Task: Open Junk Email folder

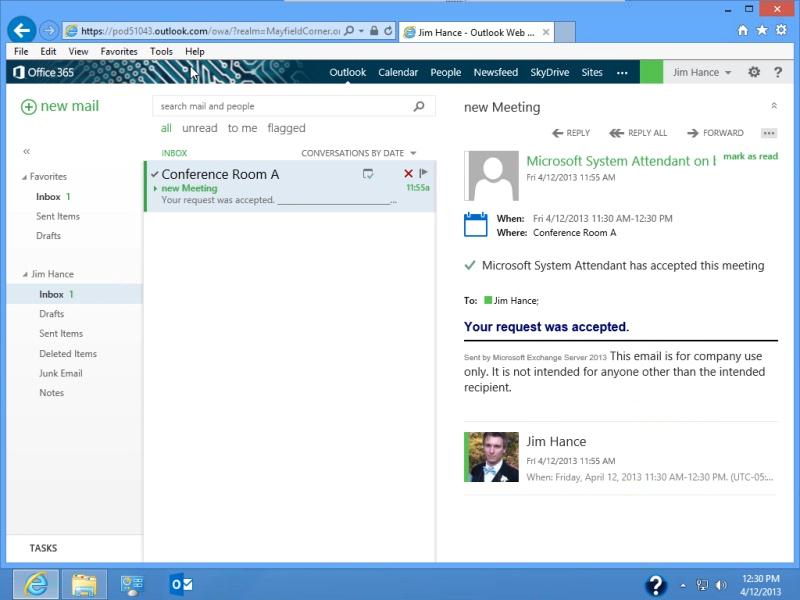Action: click(x=61, y=373)
